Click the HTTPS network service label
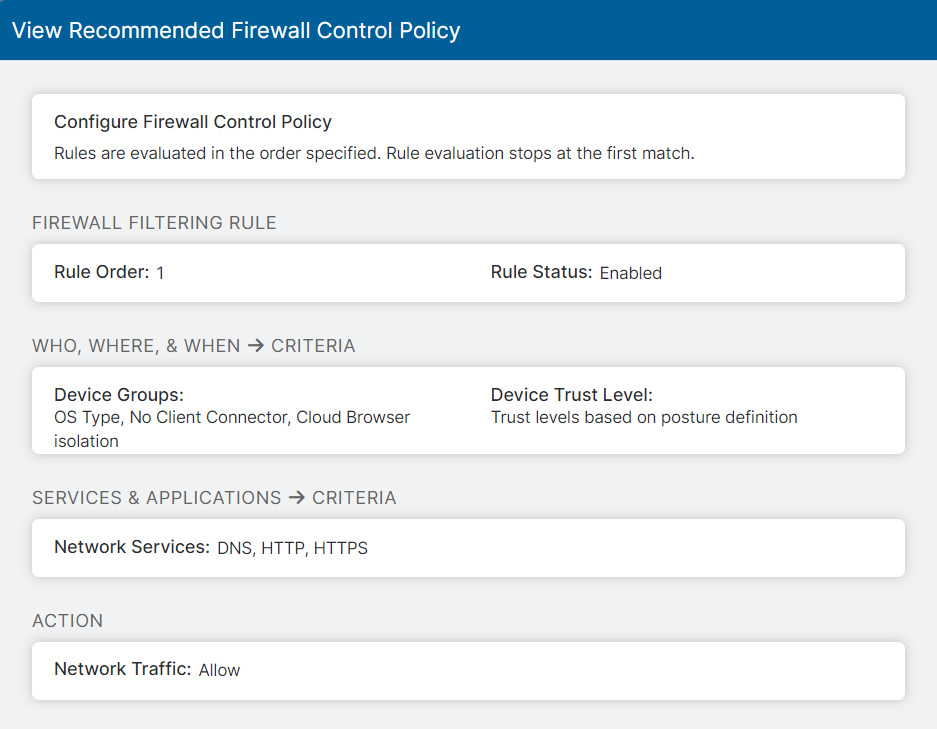Viewport: 937px width, 729px height. tap(344, 548)
